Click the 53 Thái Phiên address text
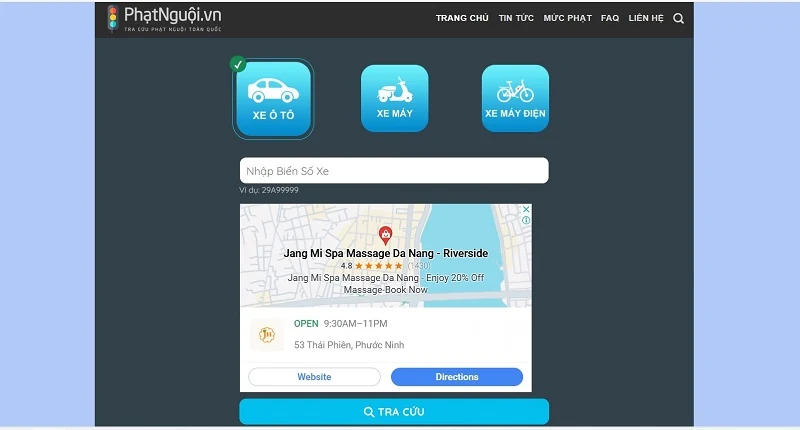Viewport: 800px width, 430px height. 349,345
